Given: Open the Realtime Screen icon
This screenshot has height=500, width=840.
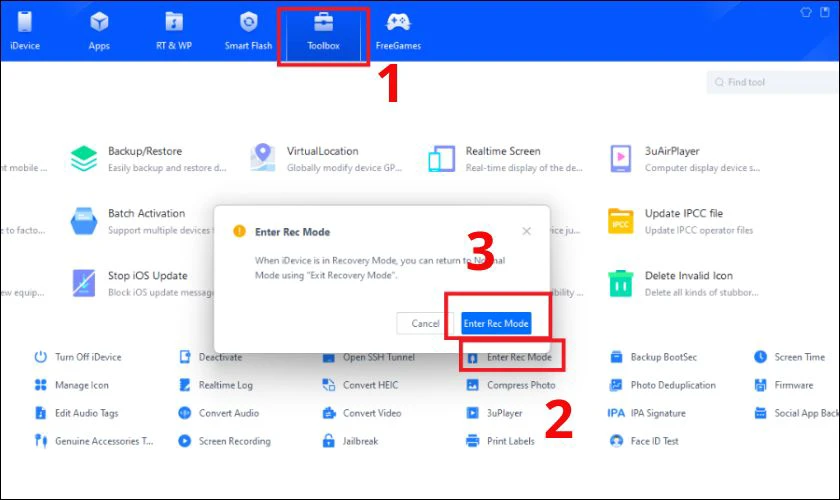Looking at the screenshot, I should [x=441, y=159].
